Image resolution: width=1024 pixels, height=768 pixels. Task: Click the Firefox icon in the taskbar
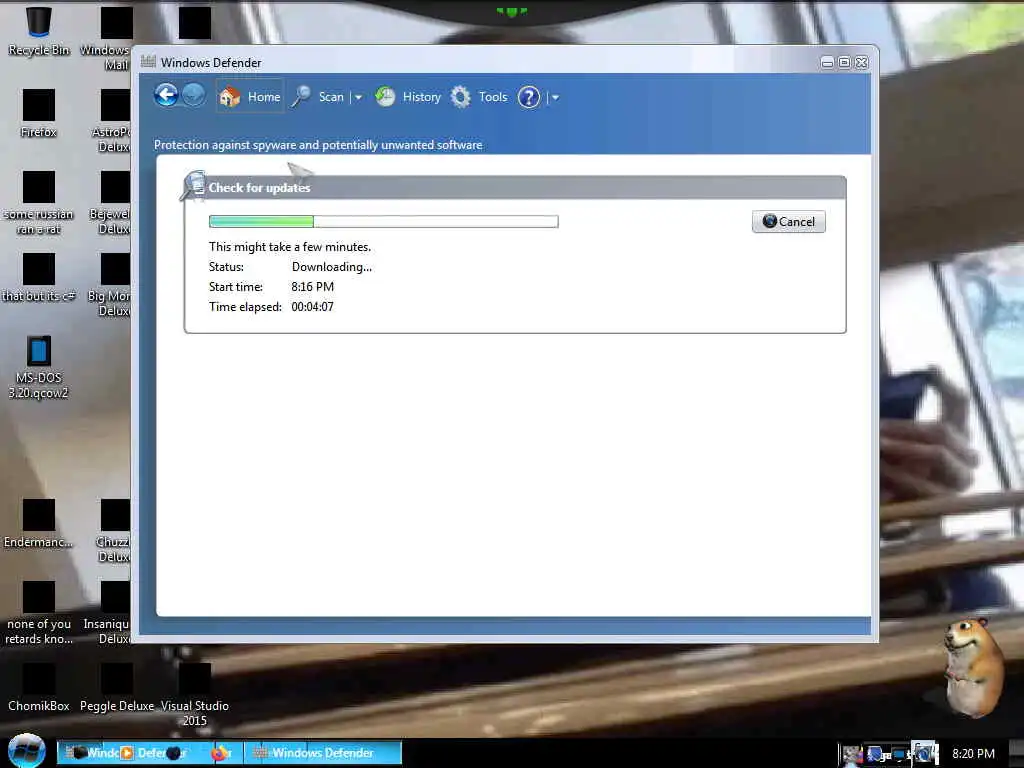pos(221,753)
